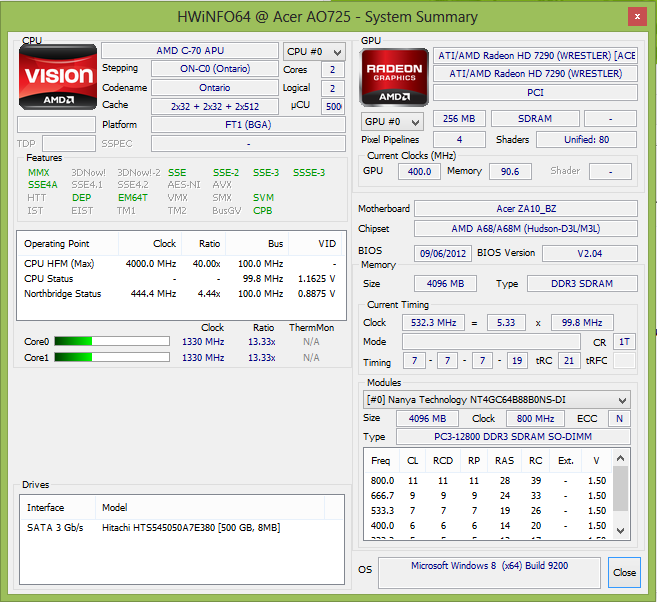Click the SSSE-3 feature label

(x=309, y=173)
